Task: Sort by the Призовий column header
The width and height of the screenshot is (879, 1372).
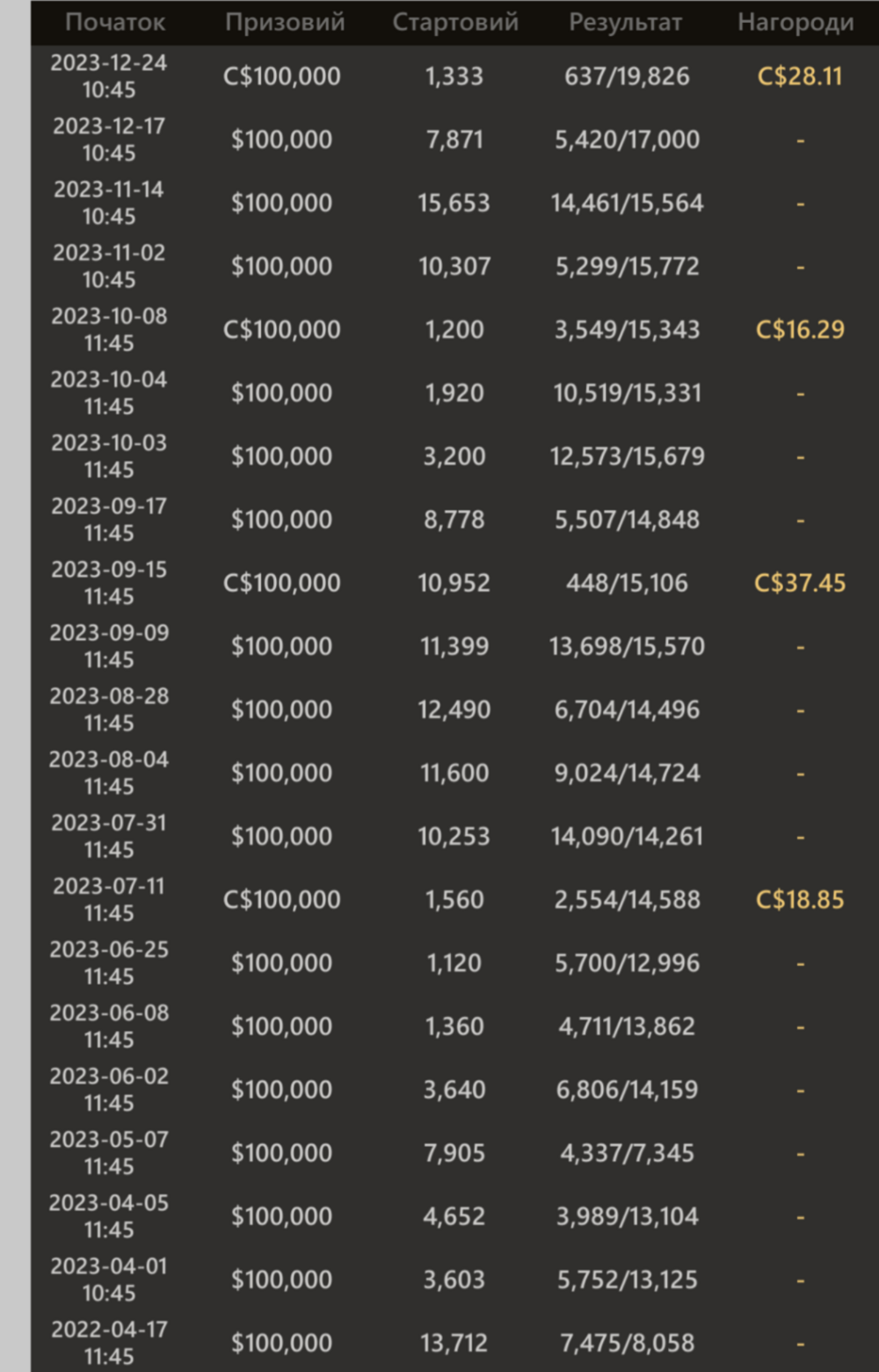Action: tap(284, 22)
